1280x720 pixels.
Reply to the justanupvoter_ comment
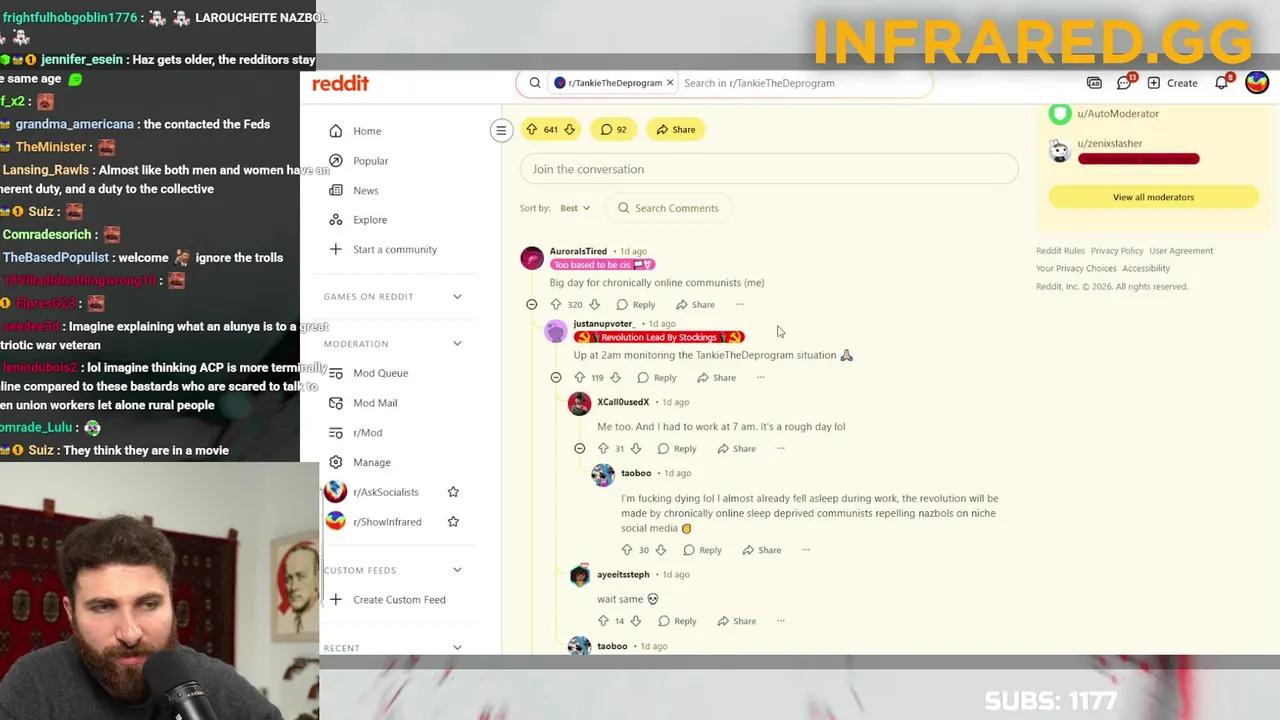point(656,378)
